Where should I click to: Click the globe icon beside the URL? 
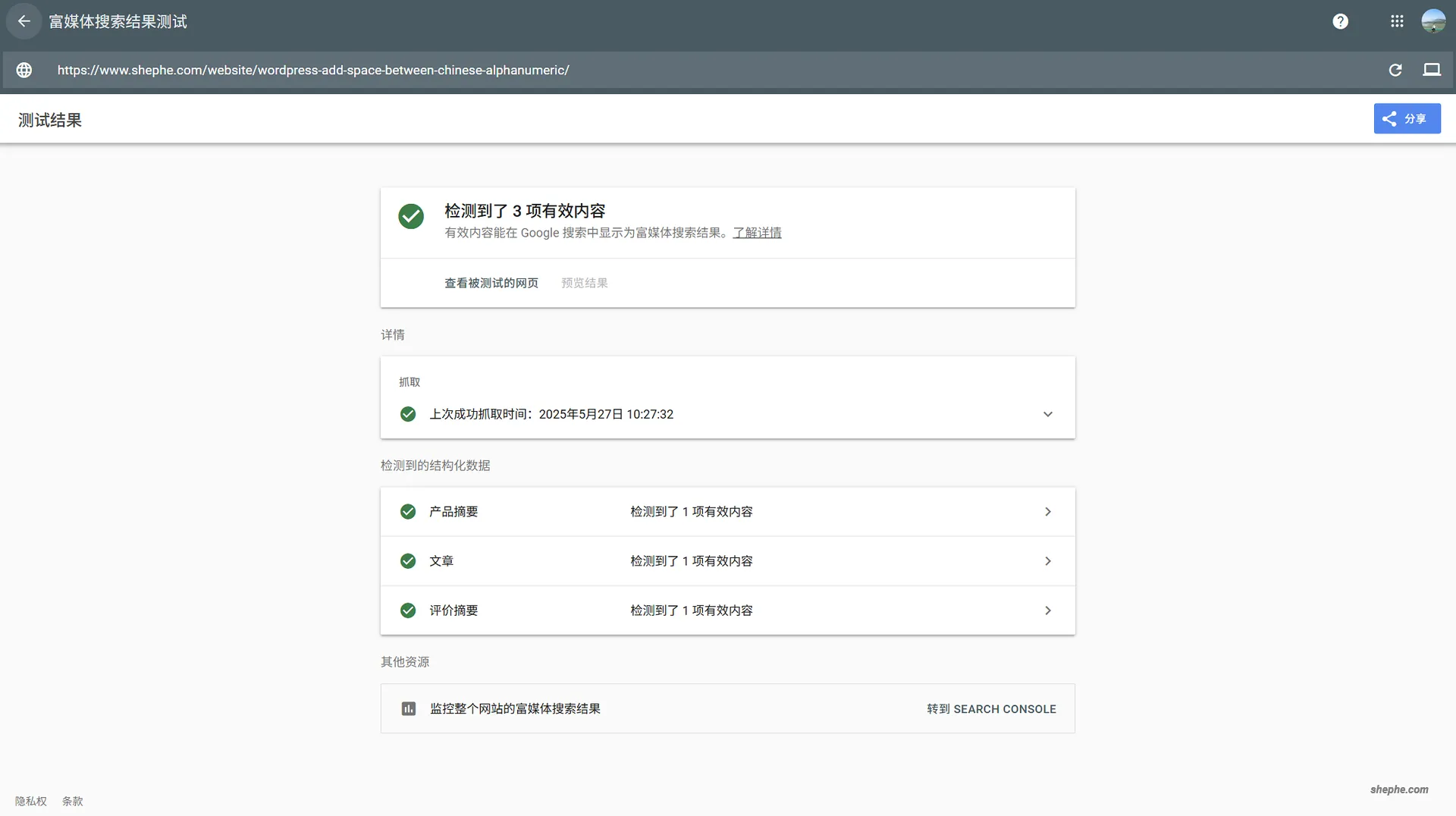tap(24, 70)
